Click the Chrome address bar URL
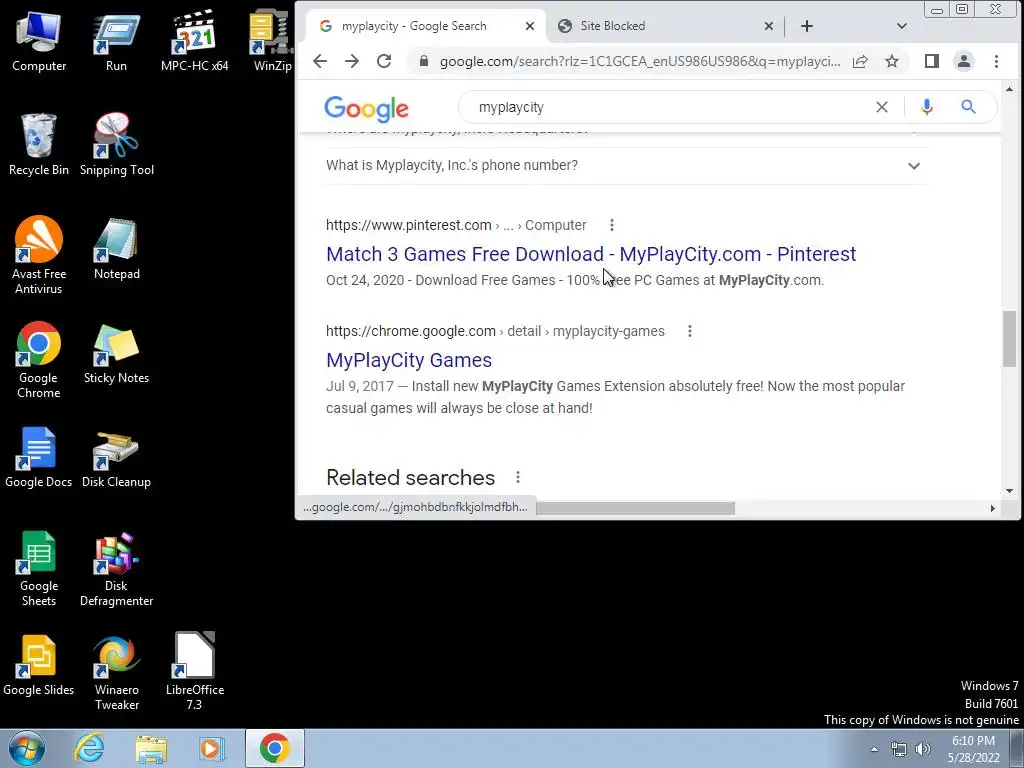Viewport: 1024px width, 768px height. (640, 61)
